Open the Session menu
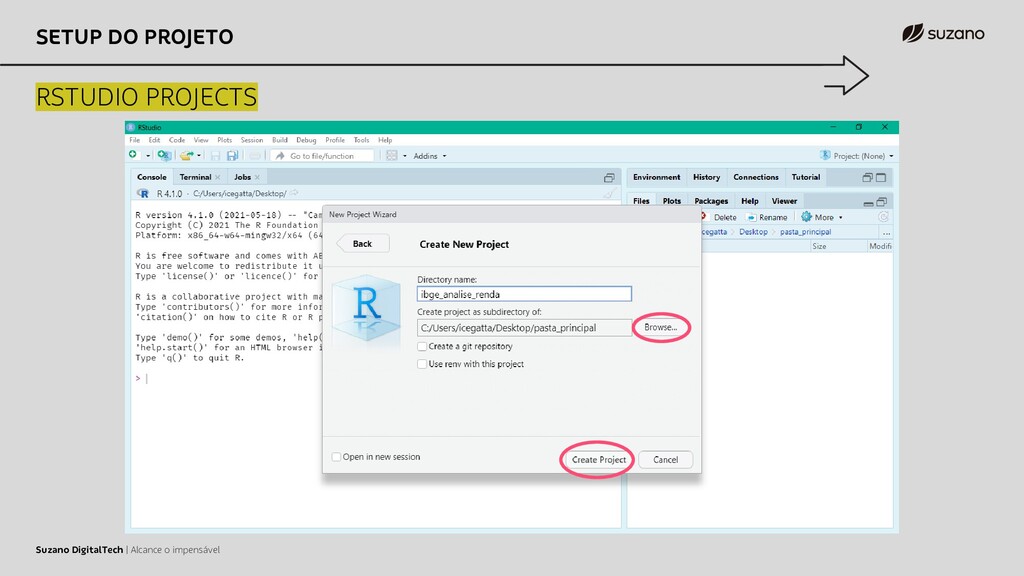Image resolution: width=1024 pixels, height=576 pixels. click(x=251, y=140)
